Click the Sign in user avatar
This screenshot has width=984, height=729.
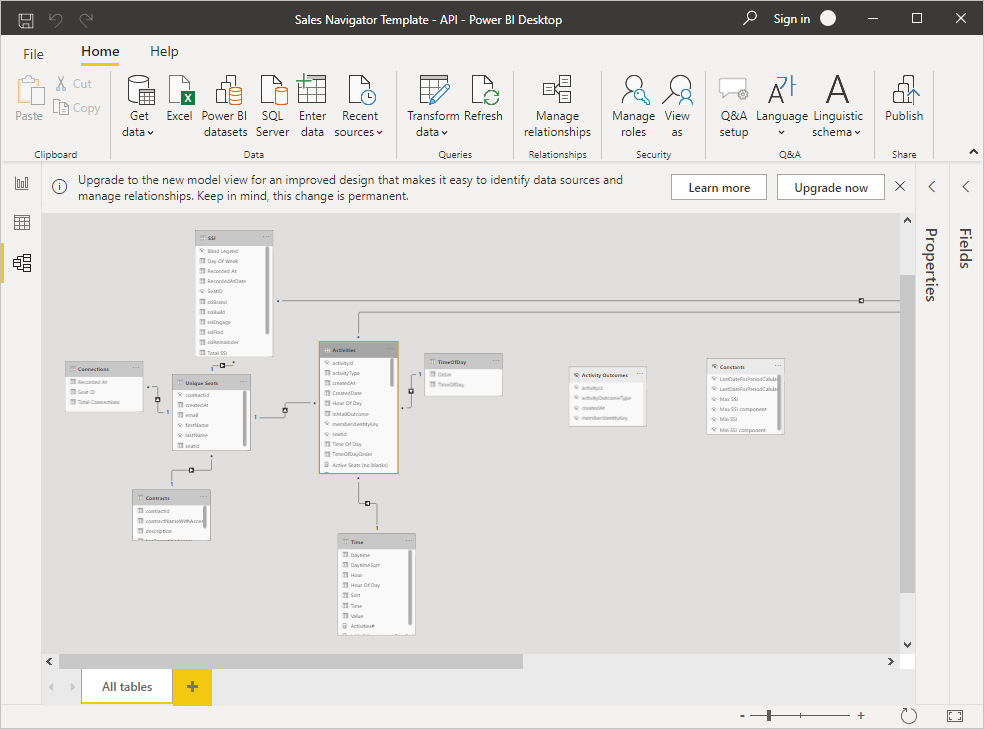828,18
